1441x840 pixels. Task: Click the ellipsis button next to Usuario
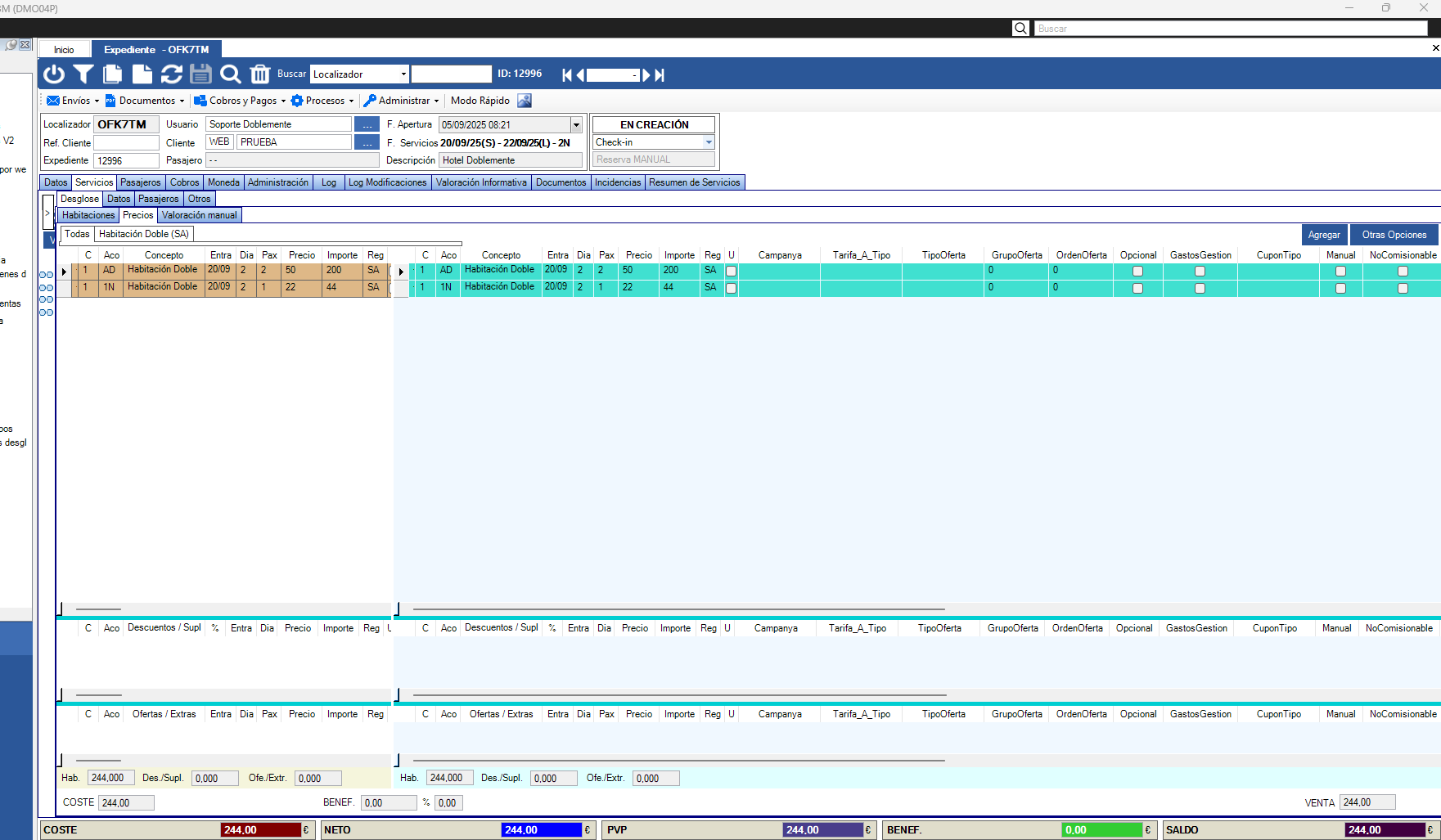point(367,124)
